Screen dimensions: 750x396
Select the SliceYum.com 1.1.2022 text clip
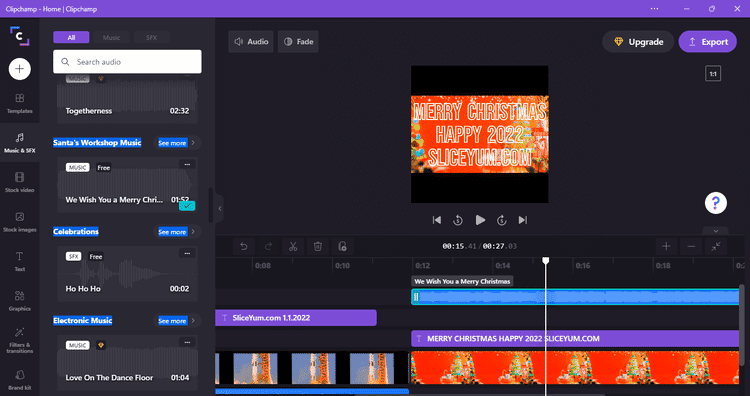point(296,318)
